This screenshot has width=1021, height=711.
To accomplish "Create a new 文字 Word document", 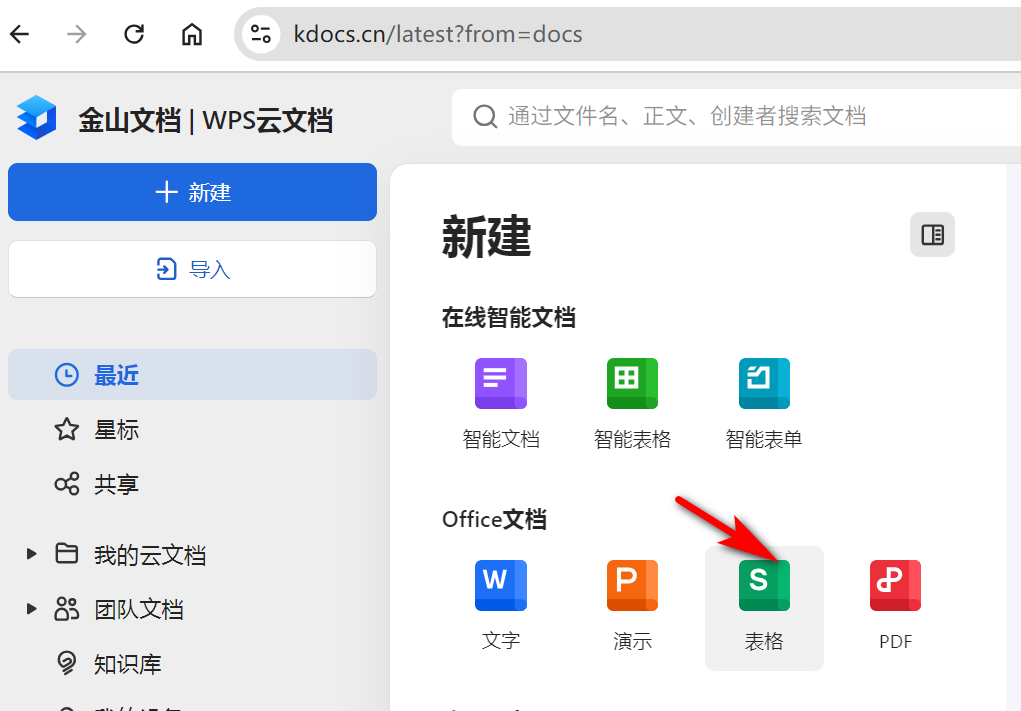I will (x=501, y=606).
